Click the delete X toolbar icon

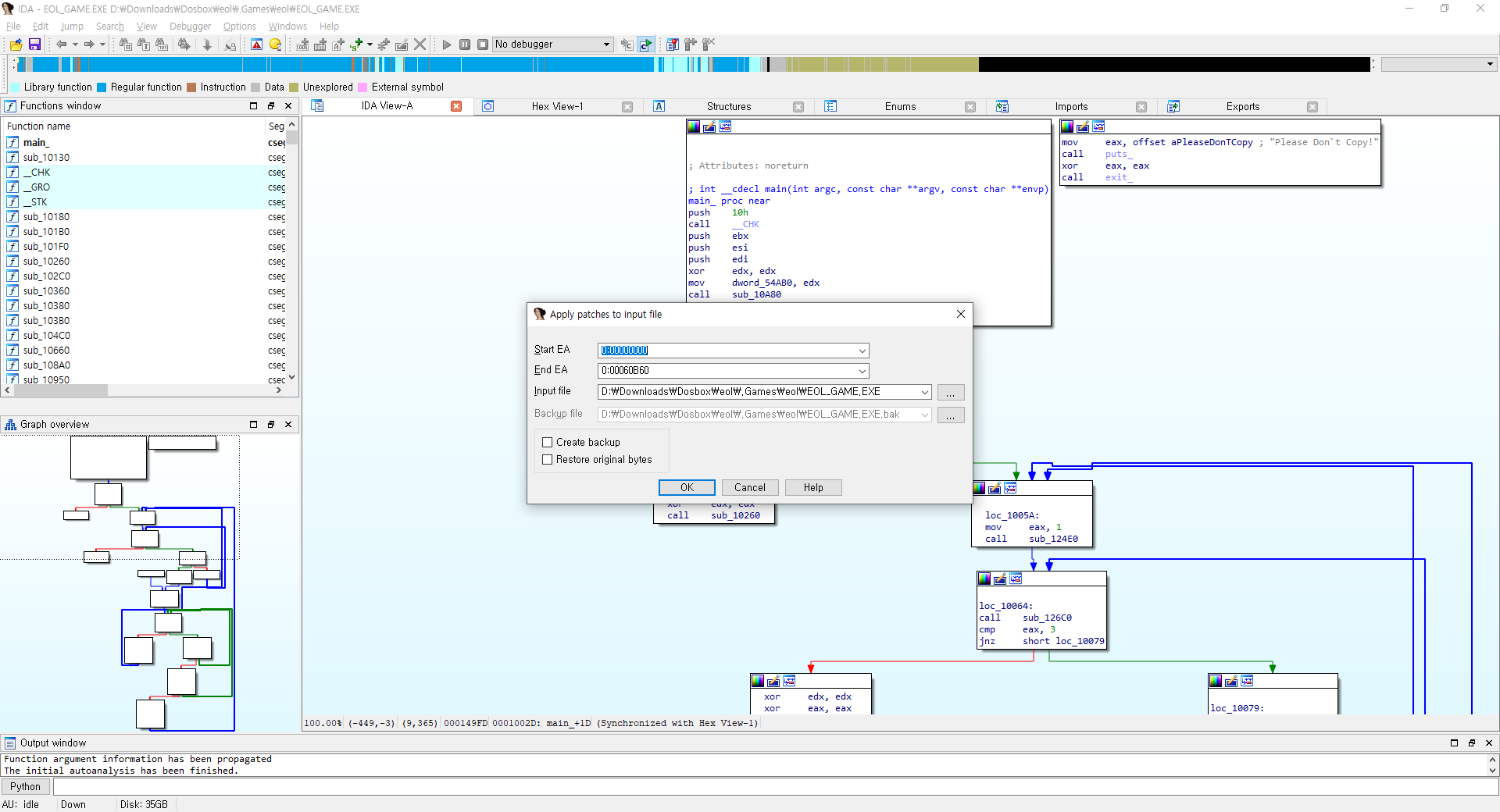click(420, 45)
